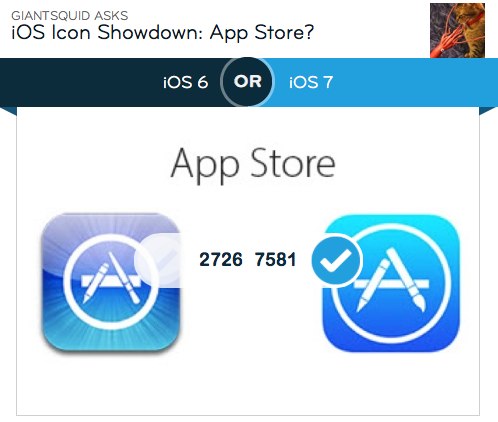The width and height of the screenshot is (498, 422).
Task: Toggle the faded checkmark on iOS 6 icon
Action: pyautogui.click(x=158, y=260)
